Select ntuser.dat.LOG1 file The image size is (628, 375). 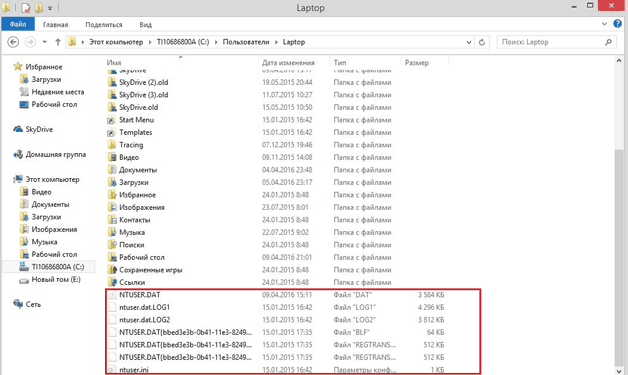point(145,307)
